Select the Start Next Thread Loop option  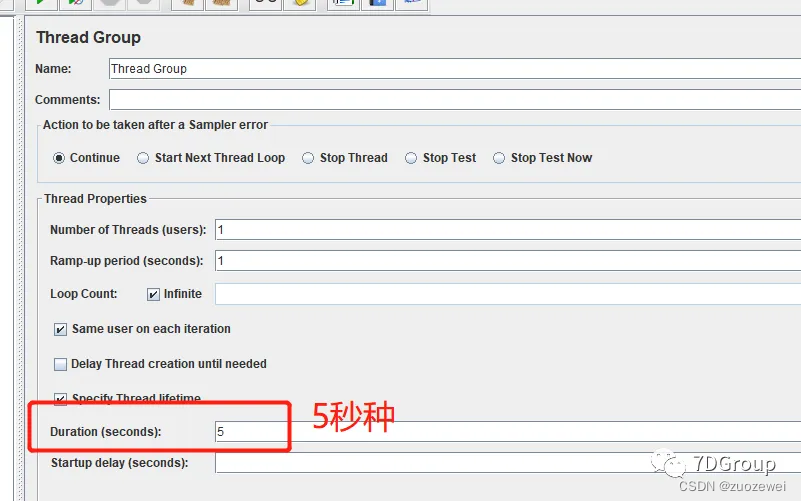click(x=143, y=158)
